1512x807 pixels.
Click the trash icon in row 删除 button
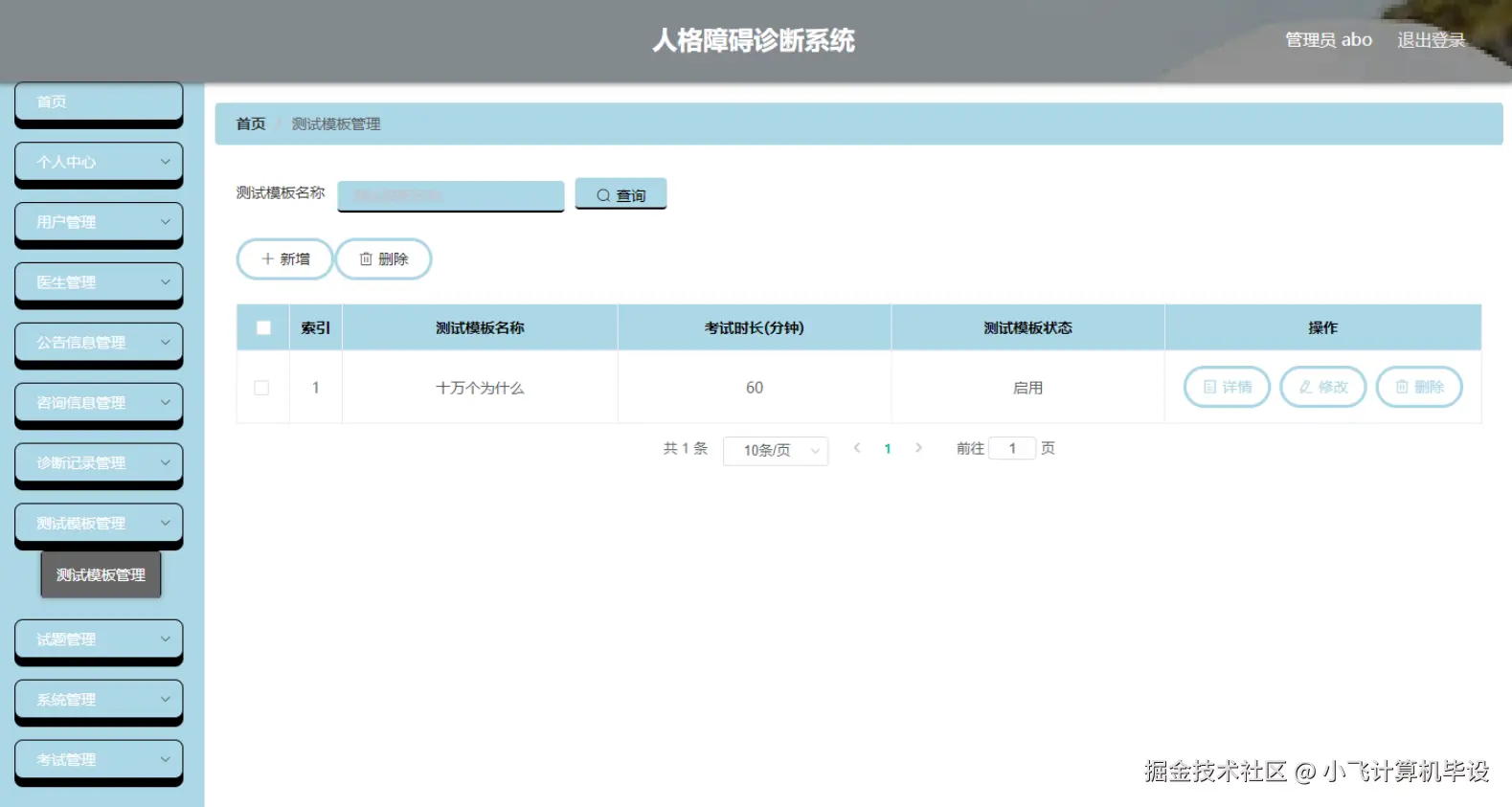click(1402, 387)
